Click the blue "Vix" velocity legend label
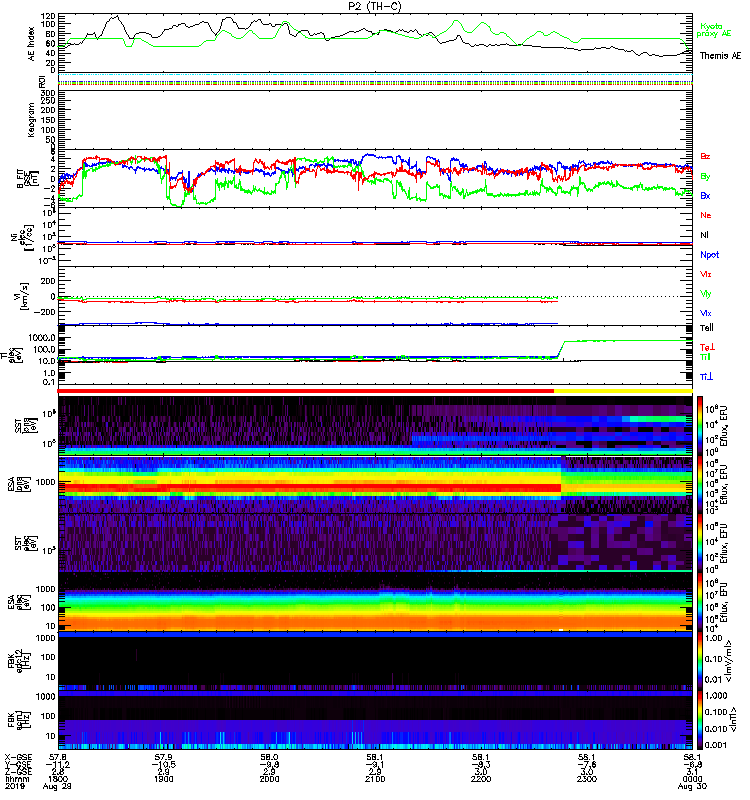This screenshot has width=750, height=800. [705, 313]
